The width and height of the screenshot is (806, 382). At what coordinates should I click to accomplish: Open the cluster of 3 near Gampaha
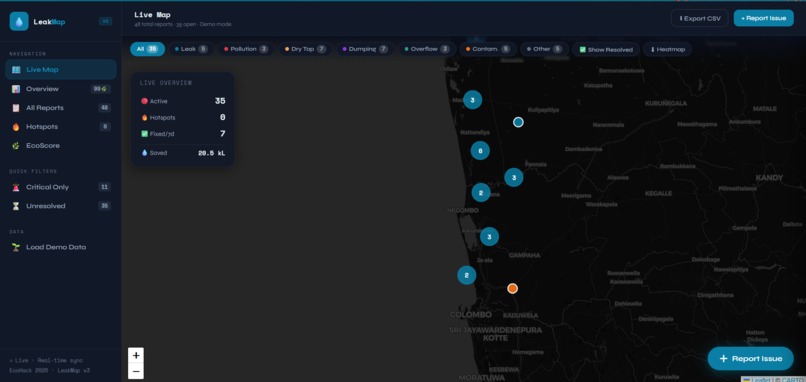pyautogui.click(x=489, y=237)
